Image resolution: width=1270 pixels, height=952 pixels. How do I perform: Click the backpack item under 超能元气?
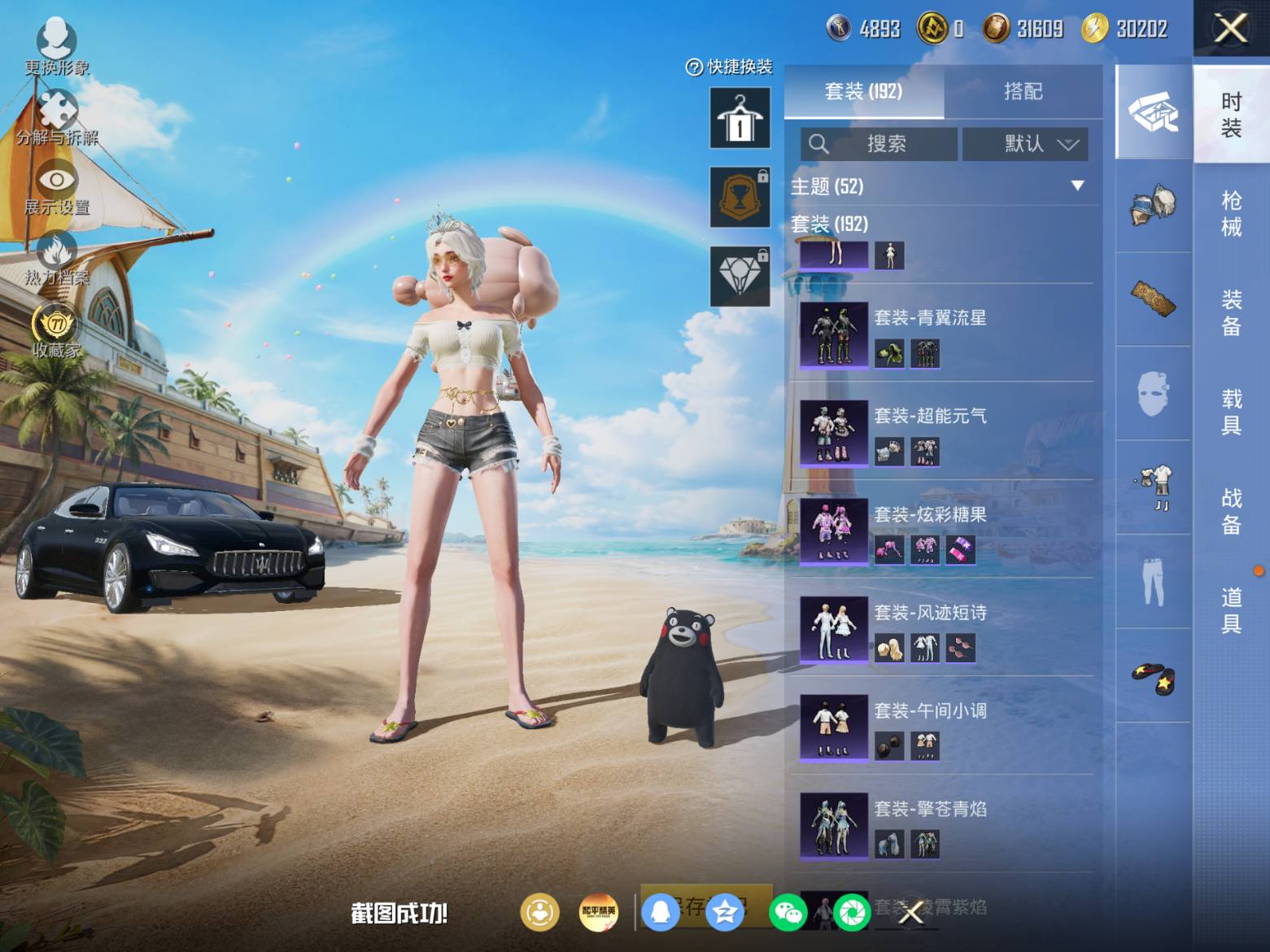tap(889, 452)
